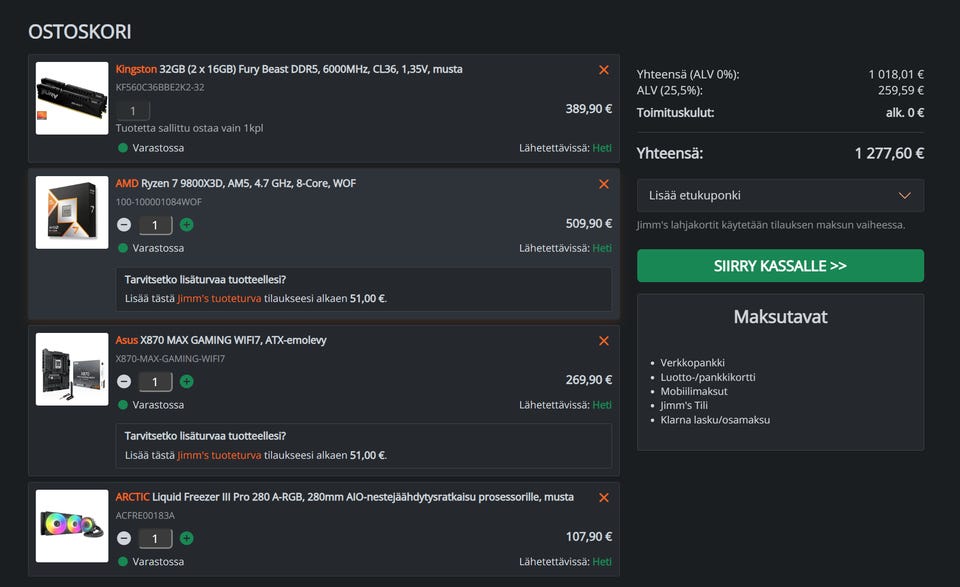Expand the Lisää etukuponki dropdown
The image size is (960, 587).
(780, 195)
